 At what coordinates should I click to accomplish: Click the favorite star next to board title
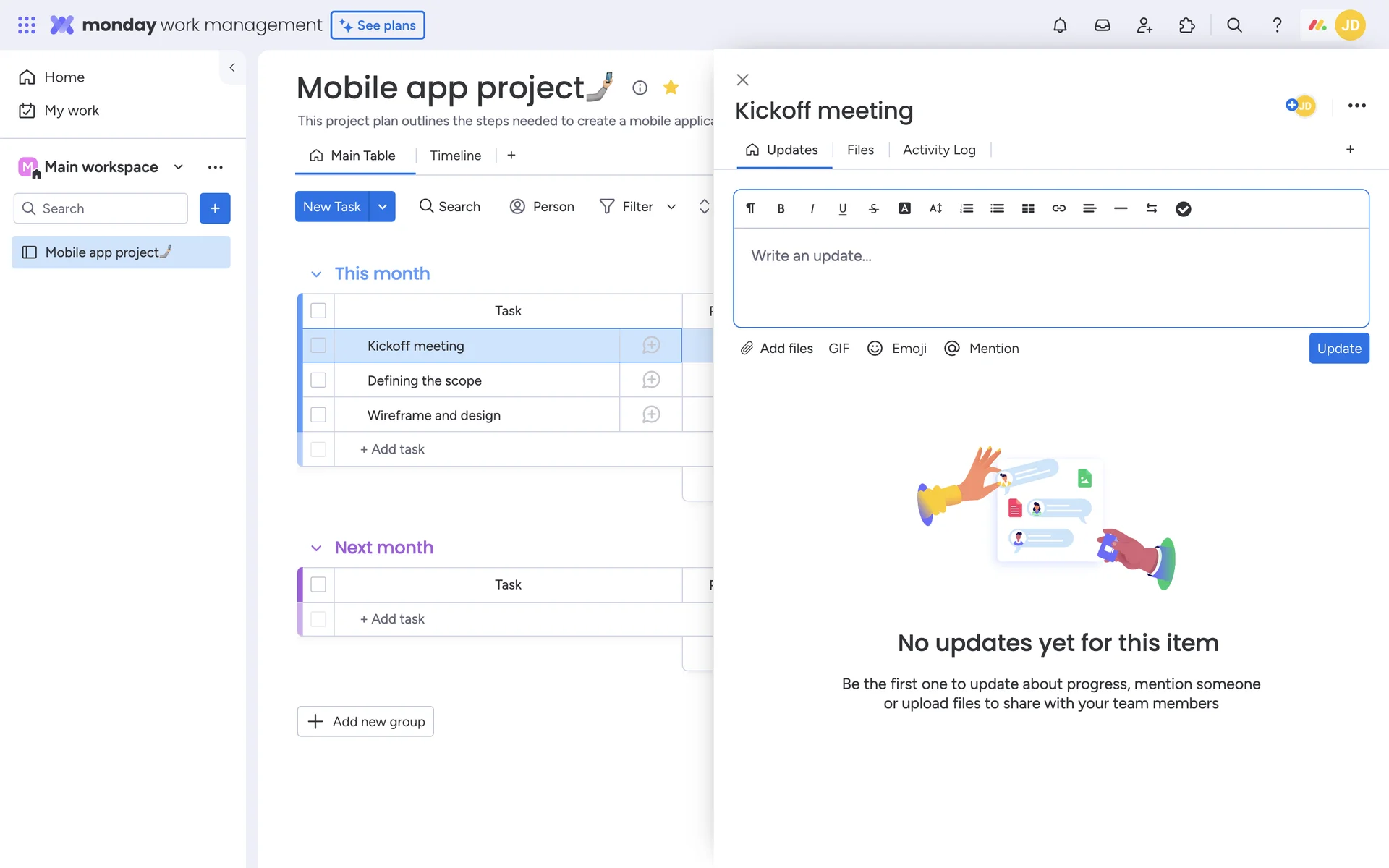coord(671,88)
